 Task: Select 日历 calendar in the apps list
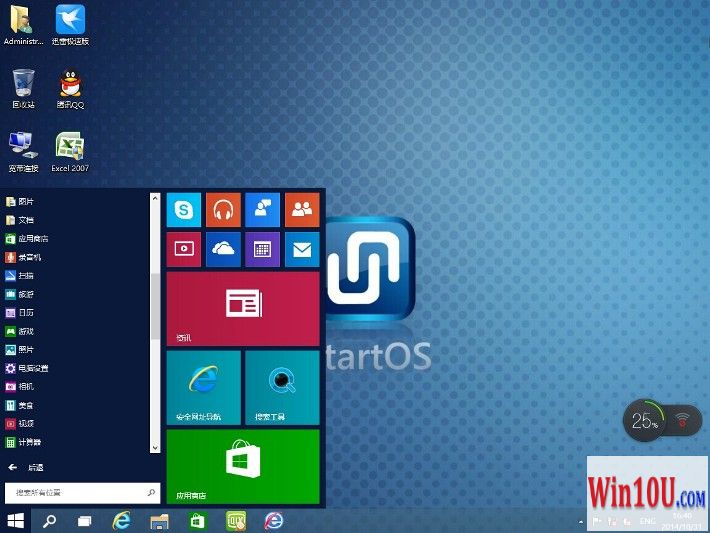[x=19, y=312]
